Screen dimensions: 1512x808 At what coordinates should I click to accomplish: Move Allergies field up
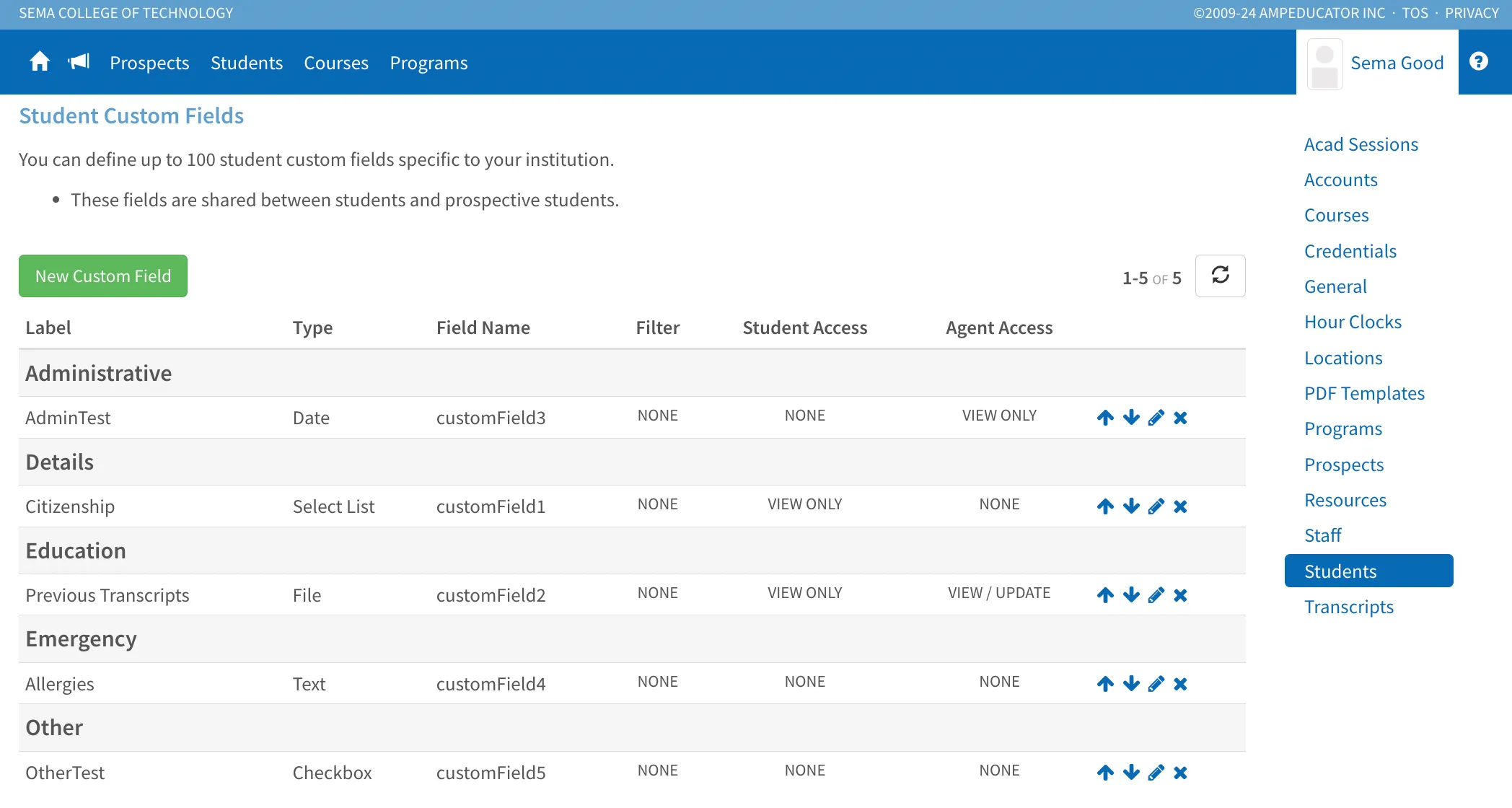point(1105,684)
